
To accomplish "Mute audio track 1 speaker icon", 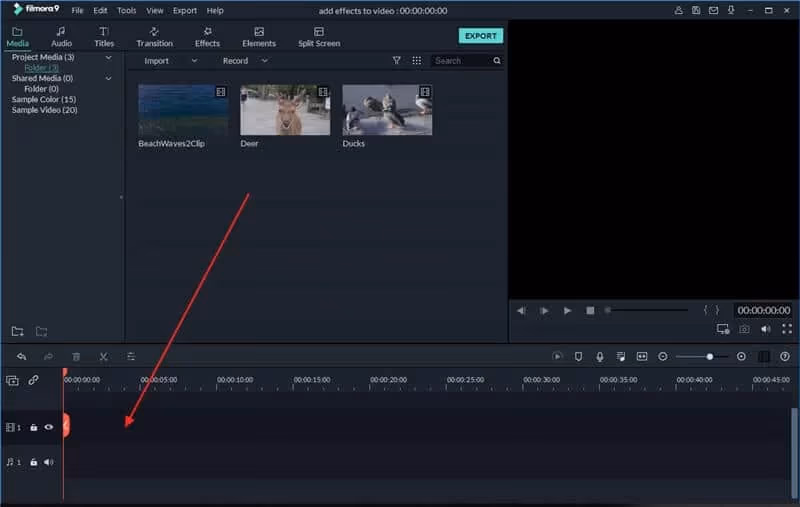I will pyautogui.click(x=48, y=462).
